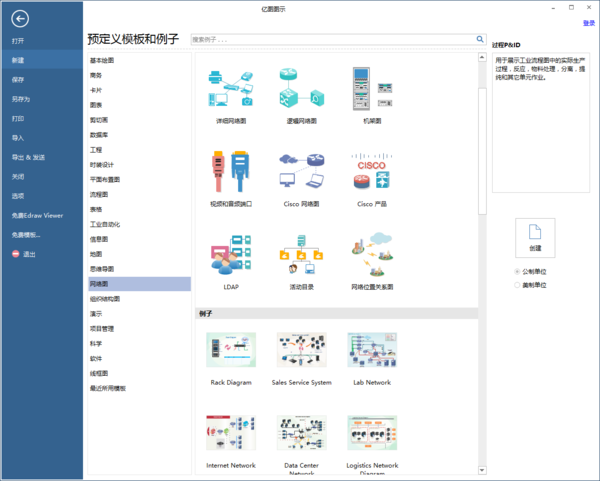This screenshot has height=481, width=600.
Task: Select the 网络位置关系图 template icon
Action: [372, 254]
